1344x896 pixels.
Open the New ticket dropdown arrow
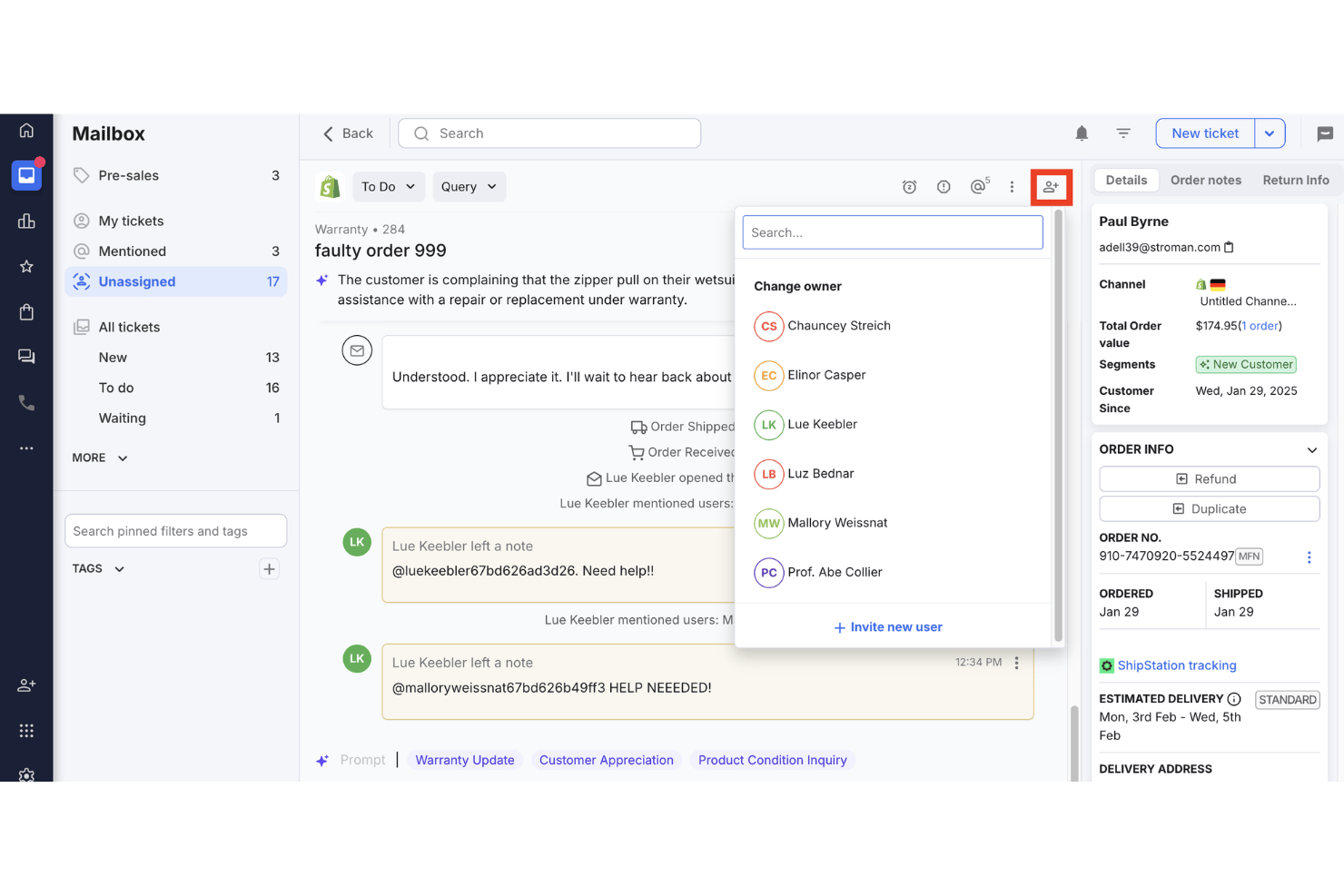[x=1270, y=133]
